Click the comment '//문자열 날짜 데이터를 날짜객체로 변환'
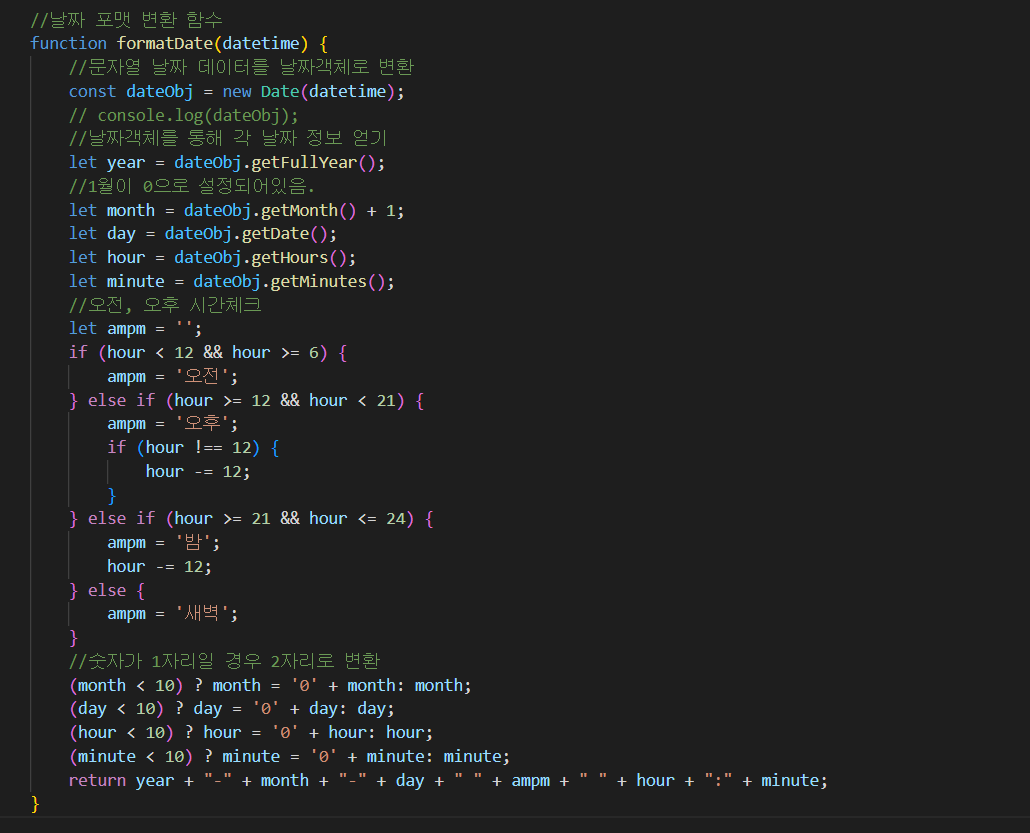The width and height of the screenshot is (1030, 833). coord(241,67)
